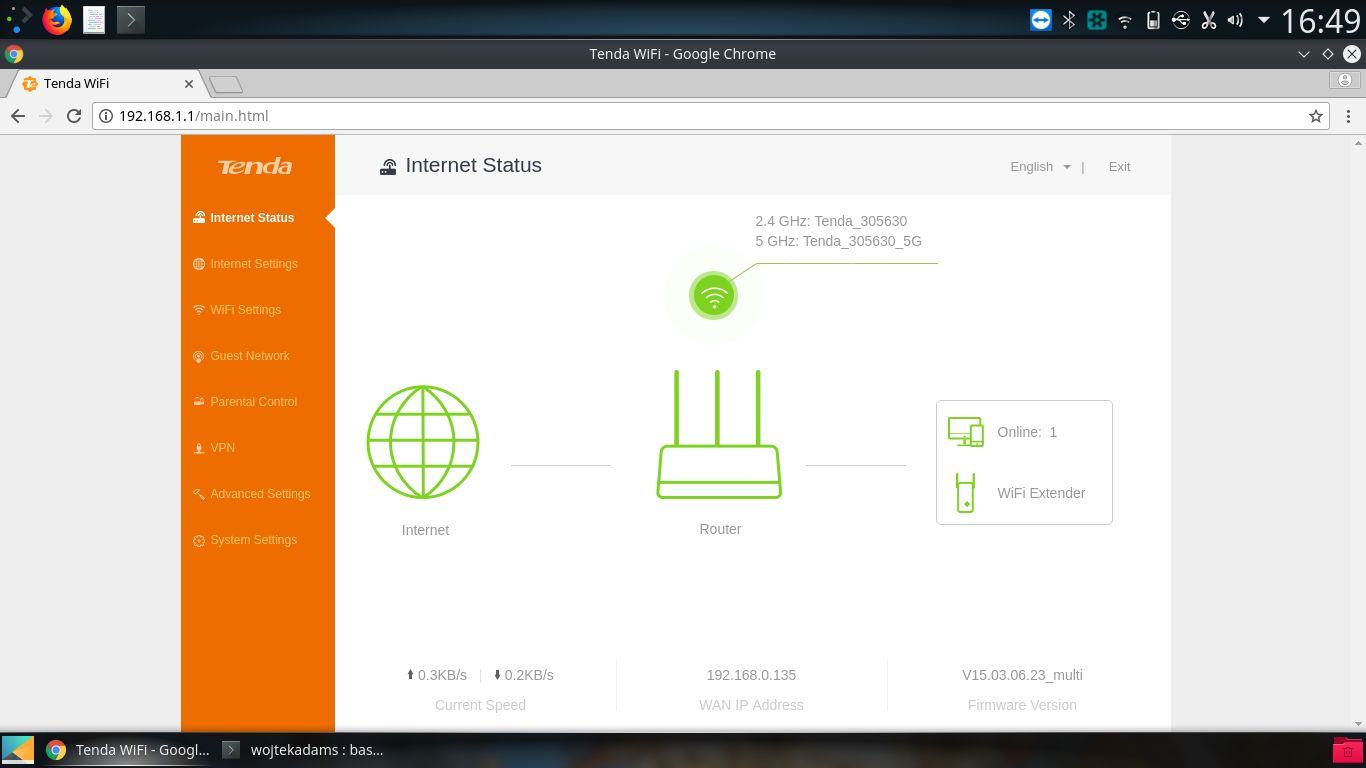Click the Chrome user profile button

1345,80
